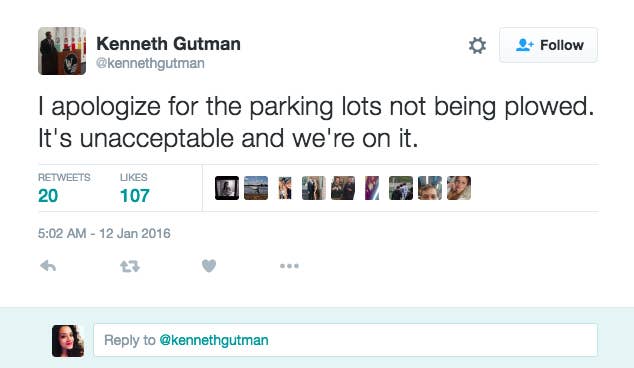Open the Kenneth Gutman display name link
The image size is (634, 368).
168,44
